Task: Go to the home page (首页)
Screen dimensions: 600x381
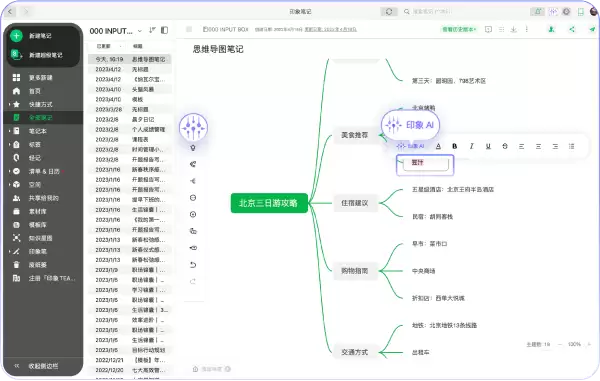Action: (35, 91)
